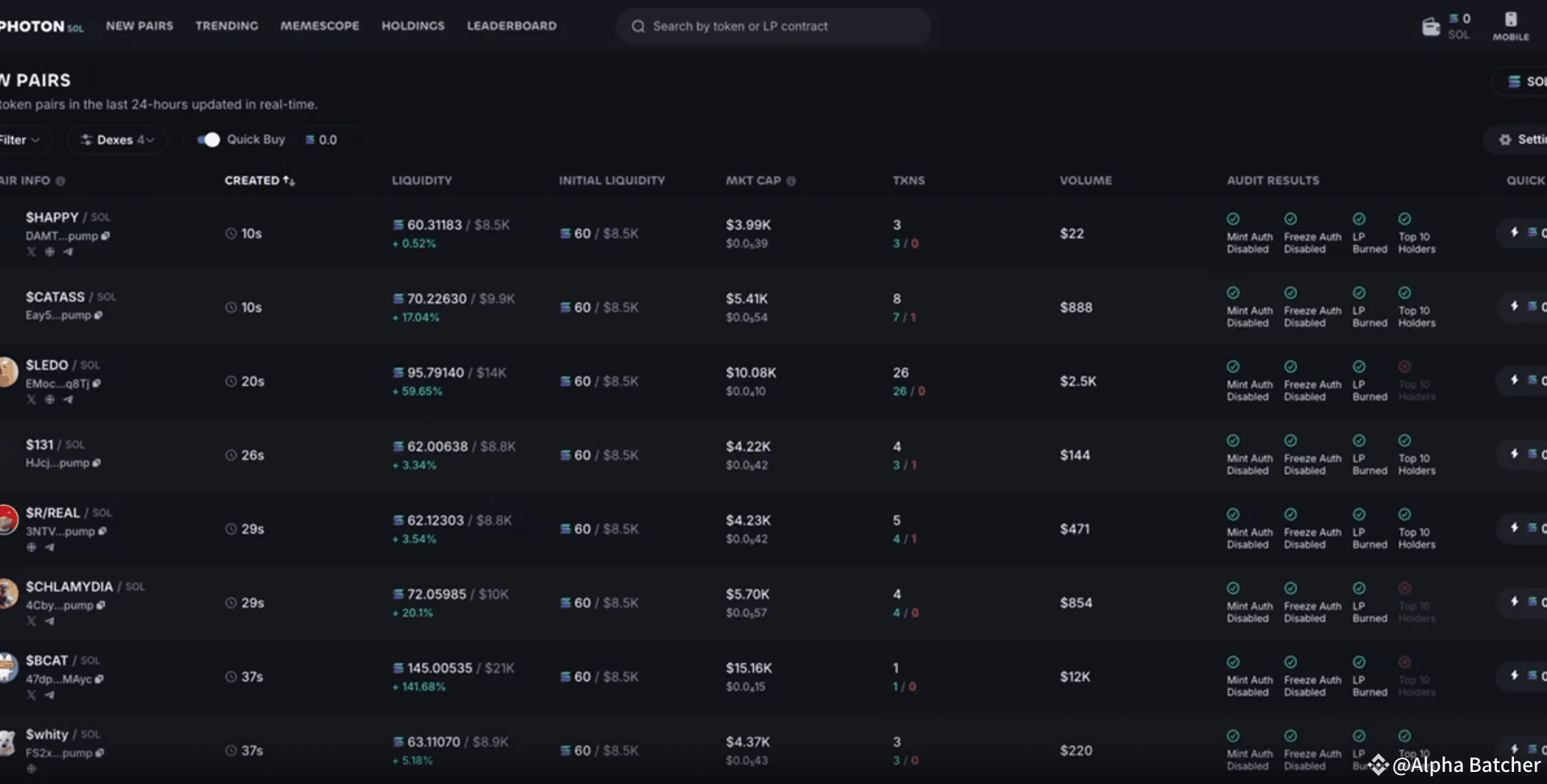This screenshot has height=784, width=1547.
Task: Sort by the CREATED column arrows
Action: point(289,180)
